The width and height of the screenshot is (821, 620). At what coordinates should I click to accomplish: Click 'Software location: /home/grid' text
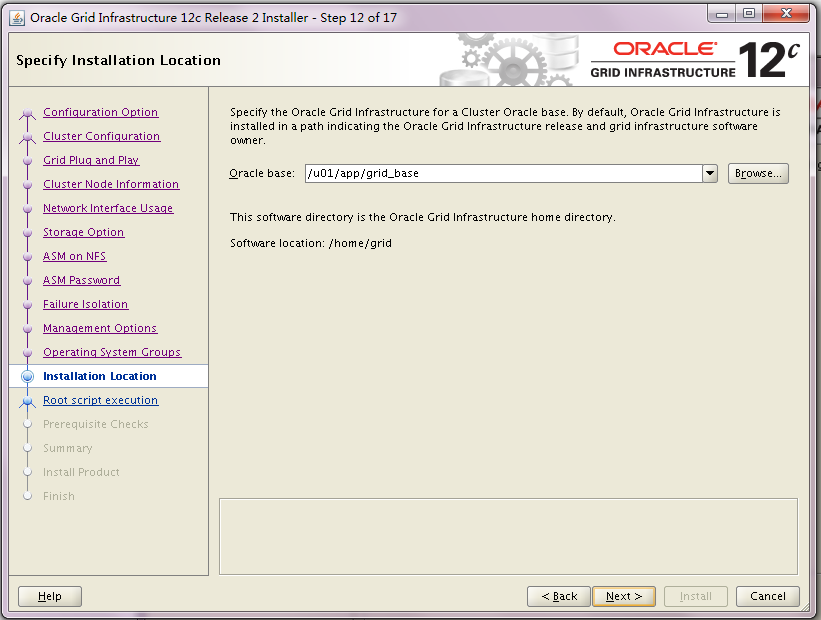[x=311, y=243]
